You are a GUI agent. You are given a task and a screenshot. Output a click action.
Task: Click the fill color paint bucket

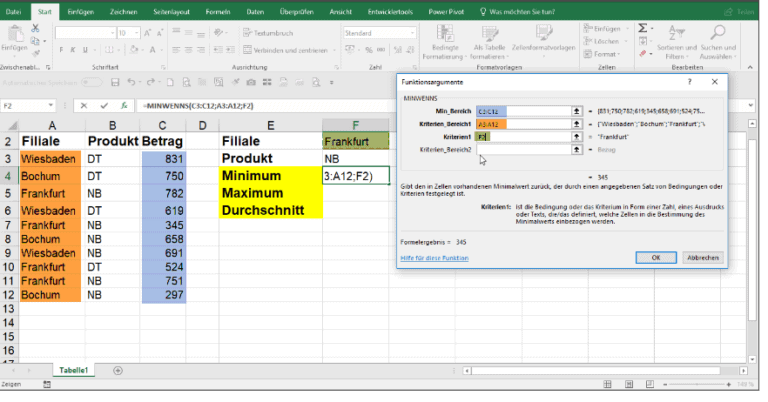(134, 49)
